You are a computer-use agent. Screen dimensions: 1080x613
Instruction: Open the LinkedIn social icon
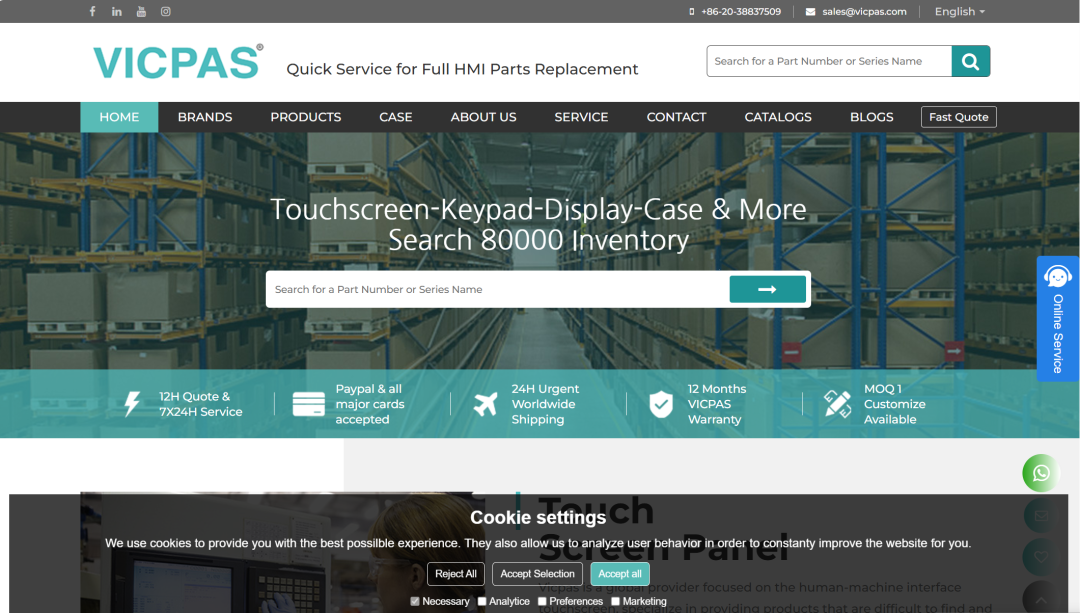(116, 11)
